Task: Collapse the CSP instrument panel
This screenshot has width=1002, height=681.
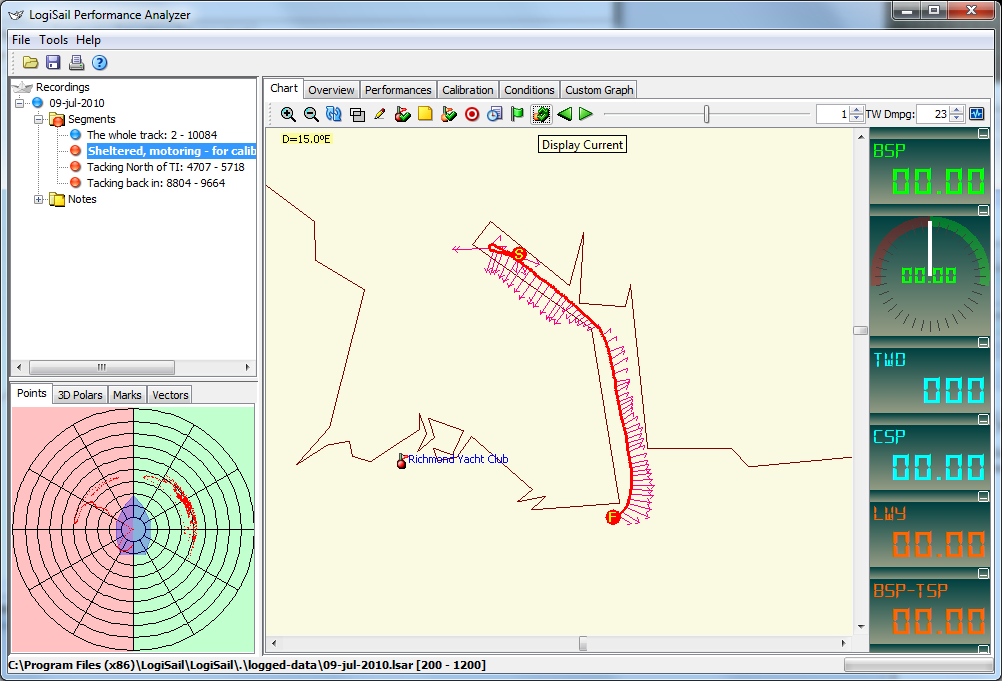Action: [983, 421]
